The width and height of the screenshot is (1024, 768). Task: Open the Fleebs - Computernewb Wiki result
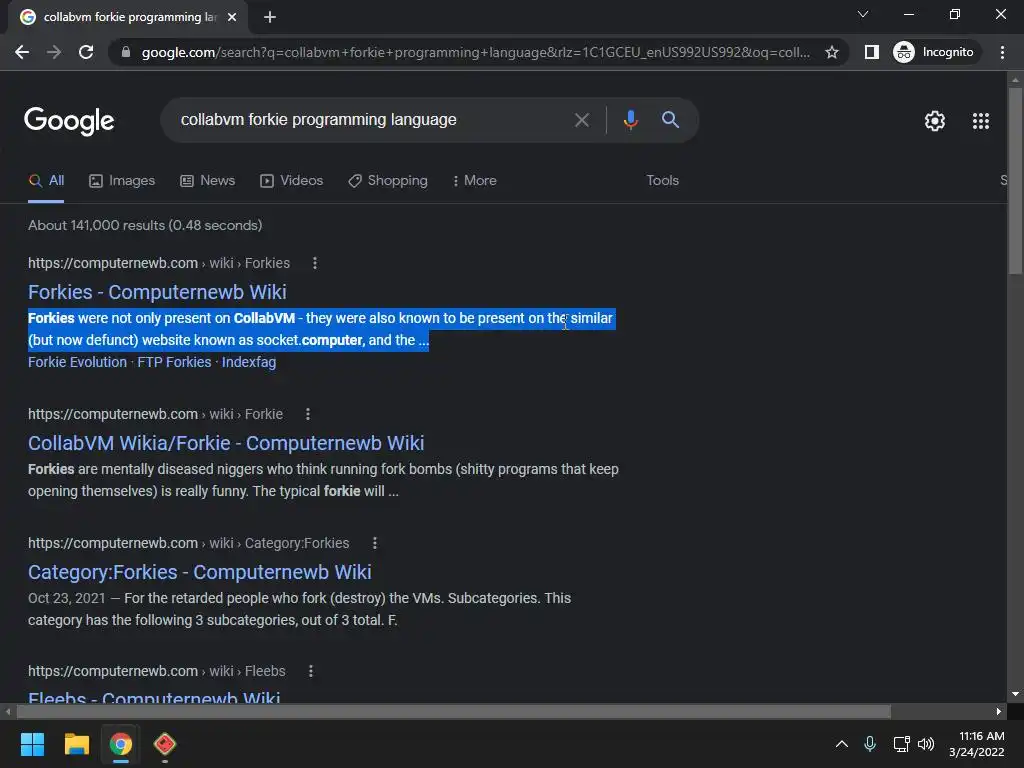click(154, 697)
